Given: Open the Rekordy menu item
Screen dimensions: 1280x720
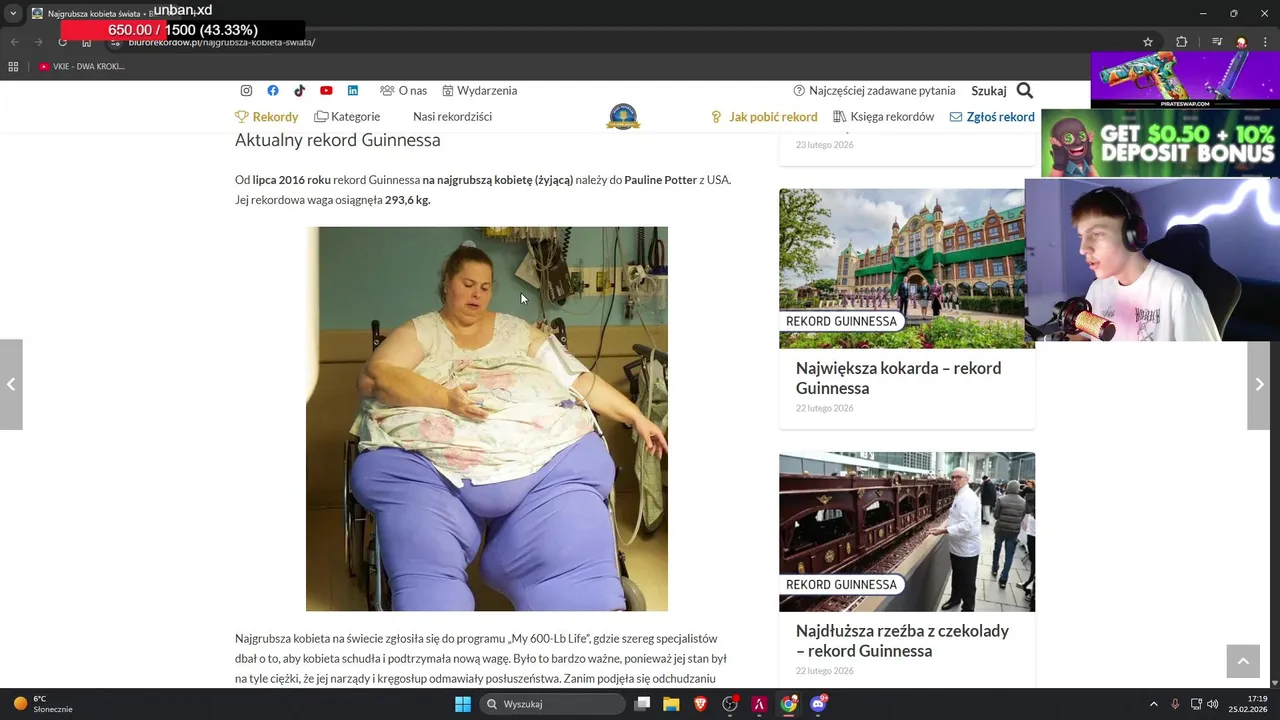Looking at the screenshot, I should tap(267, 117).
